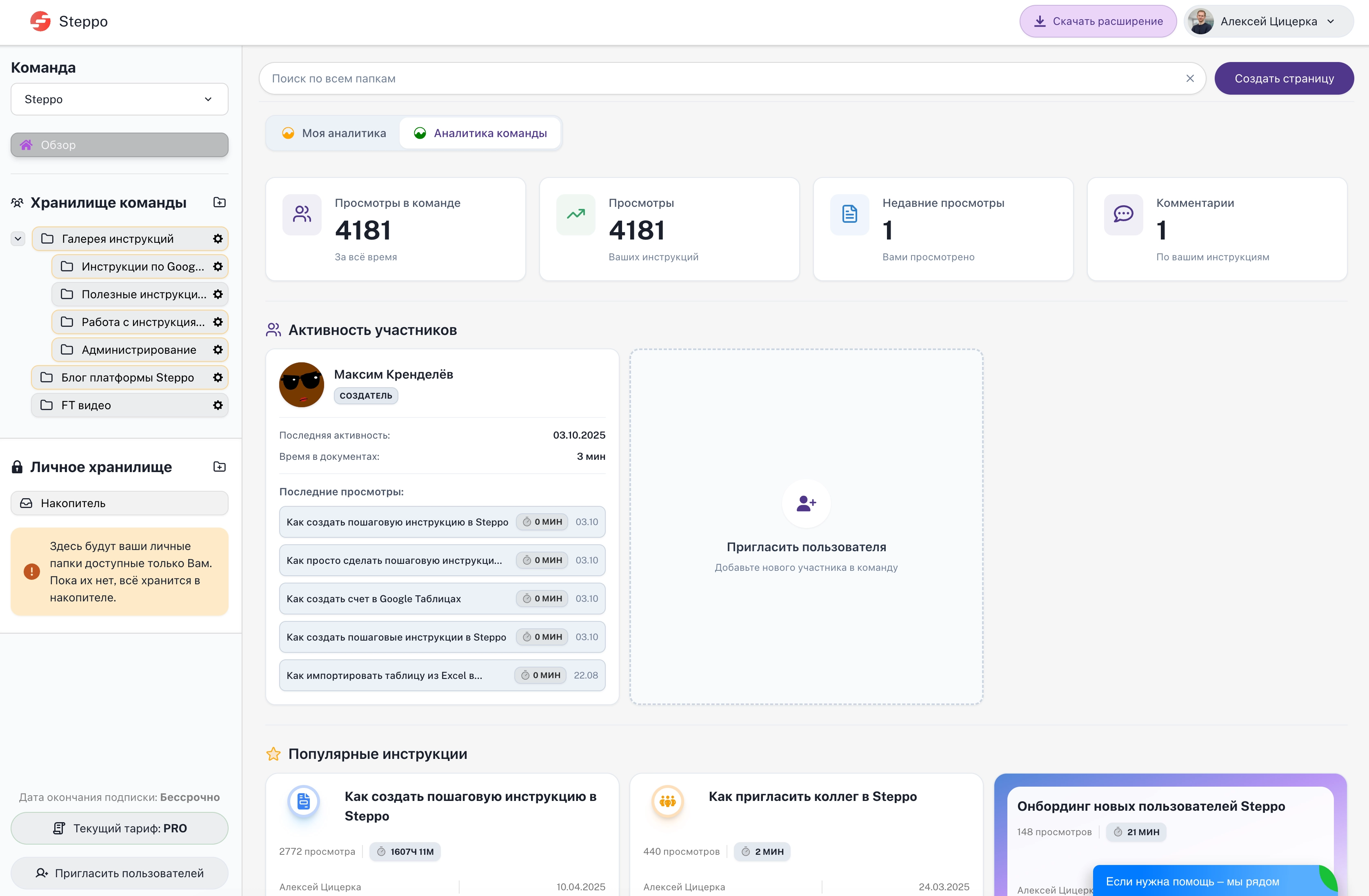This screenshot has height=896, width=1369.
Task: Expand the Алексей Цицерка account menu
Action: (1268, 21)
